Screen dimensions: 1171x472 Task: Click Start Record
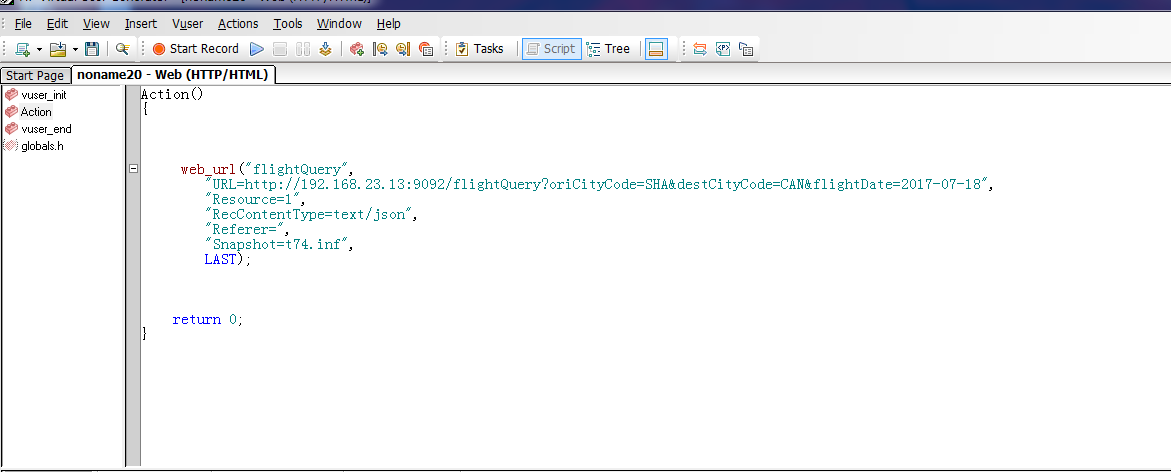pos(196,49)
